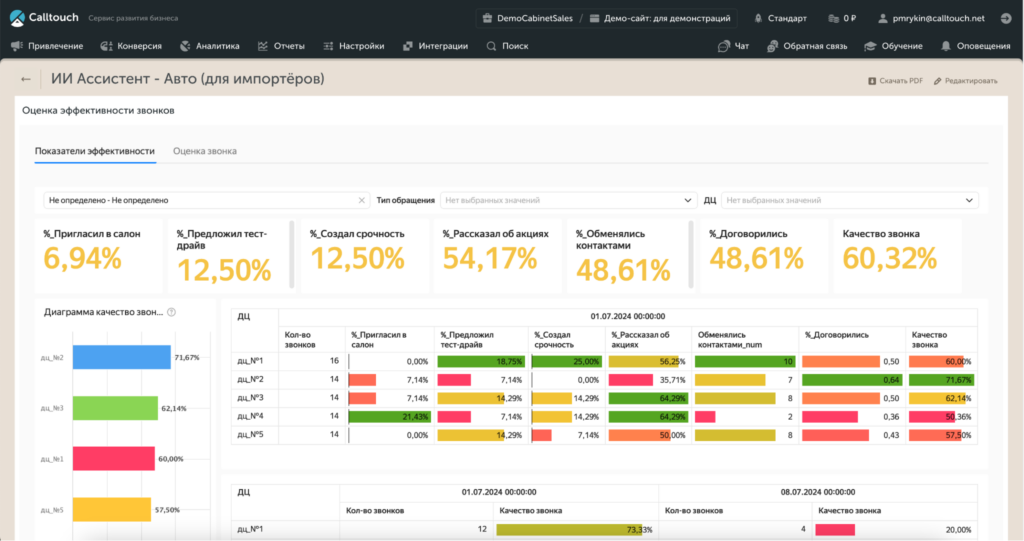The width and height of the screenshot is (1024, 541).
Task: Open the Чат chat icon
Action: [x=723, y=46]
